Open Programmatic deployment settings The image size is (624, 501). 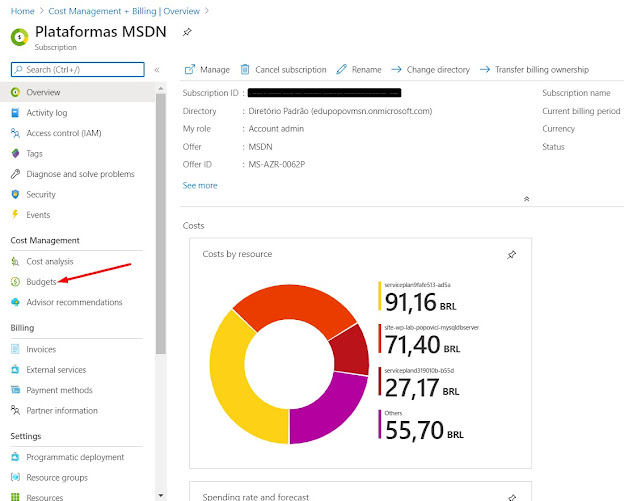click(75, 457)
